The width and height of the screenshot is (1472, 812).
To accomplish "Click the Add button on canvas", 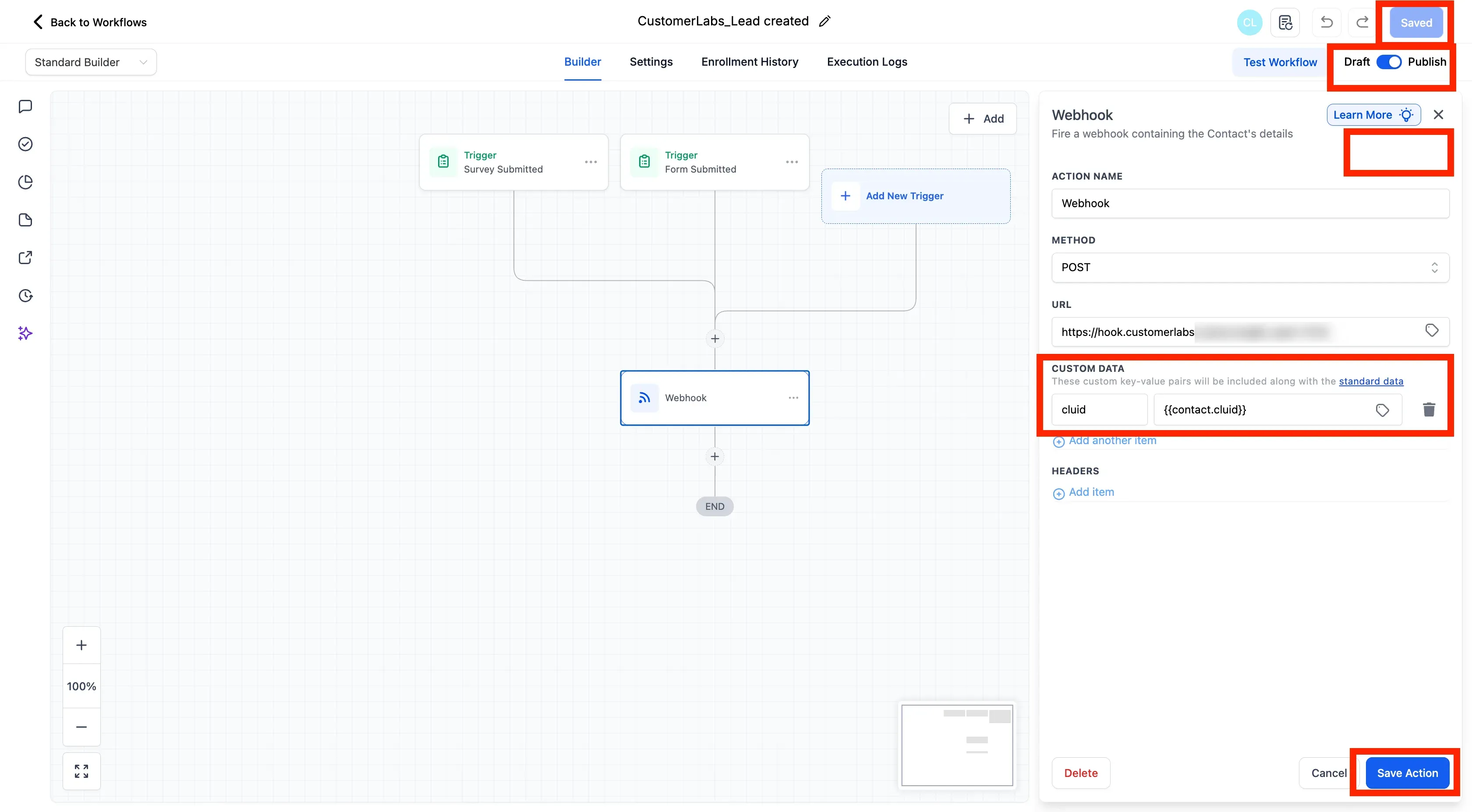I will click(x=983, y=119).
